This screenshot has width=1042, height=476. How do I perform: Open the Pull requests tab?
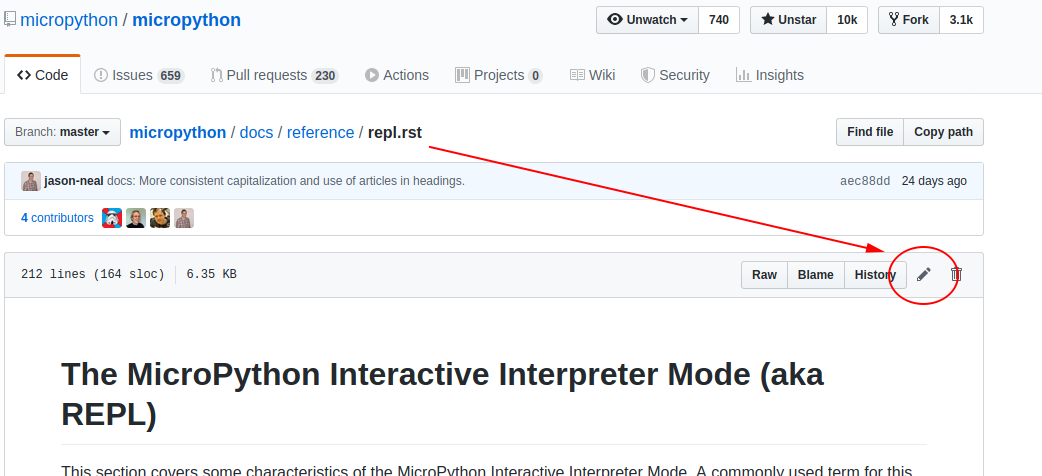(x=274, y=75)
